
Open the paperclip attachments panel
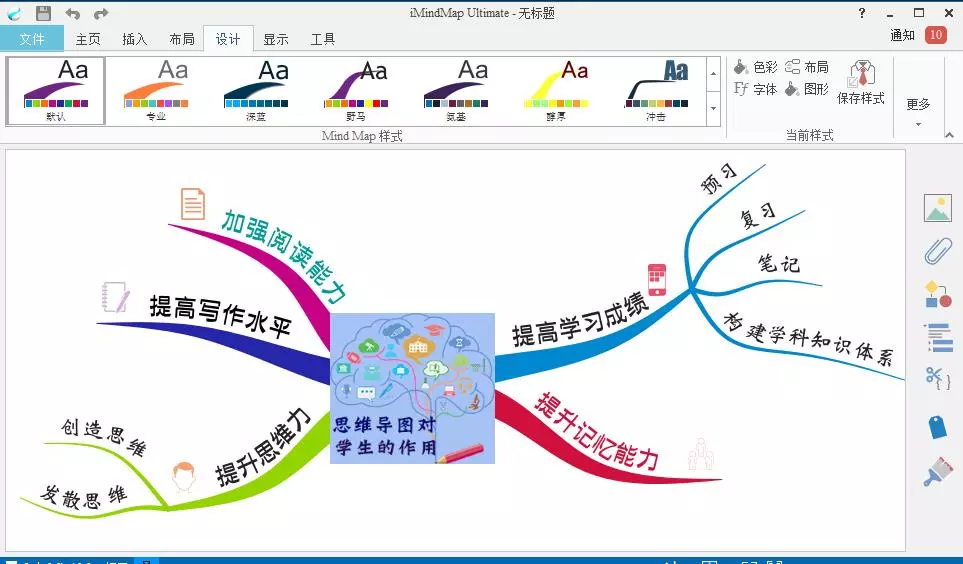938,251
